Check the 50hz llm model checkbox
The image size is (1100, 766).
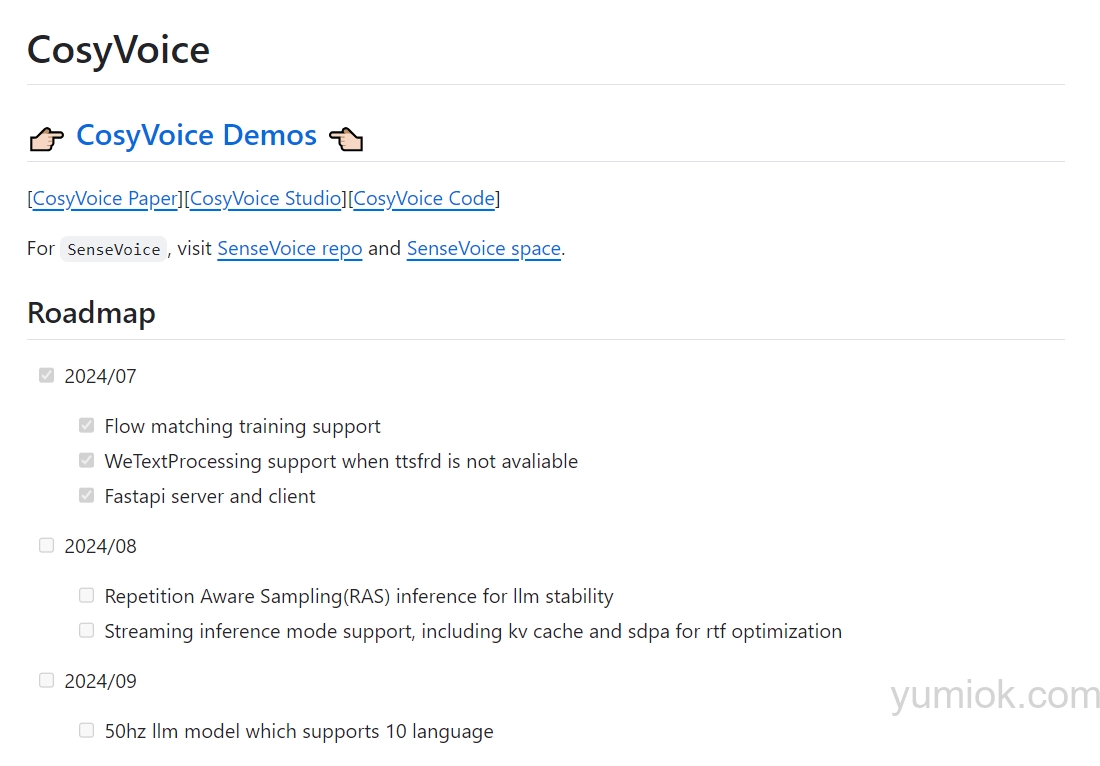pyautogui.click(x=86, y=731)
